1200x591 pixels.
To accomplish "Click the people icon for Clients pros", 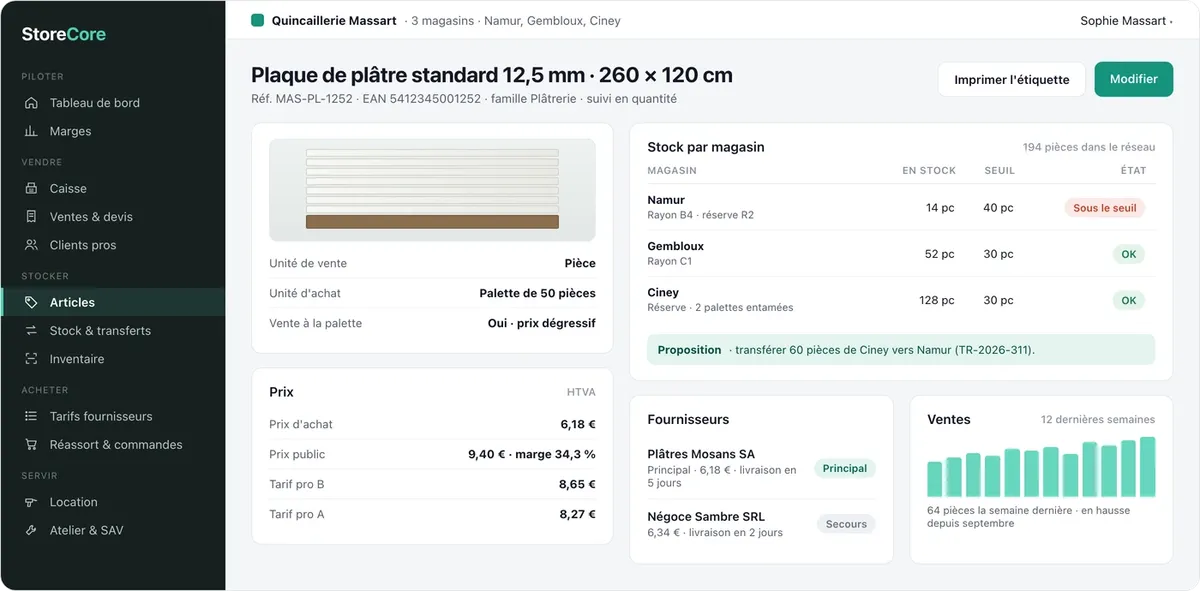I will tap(30, 245).
